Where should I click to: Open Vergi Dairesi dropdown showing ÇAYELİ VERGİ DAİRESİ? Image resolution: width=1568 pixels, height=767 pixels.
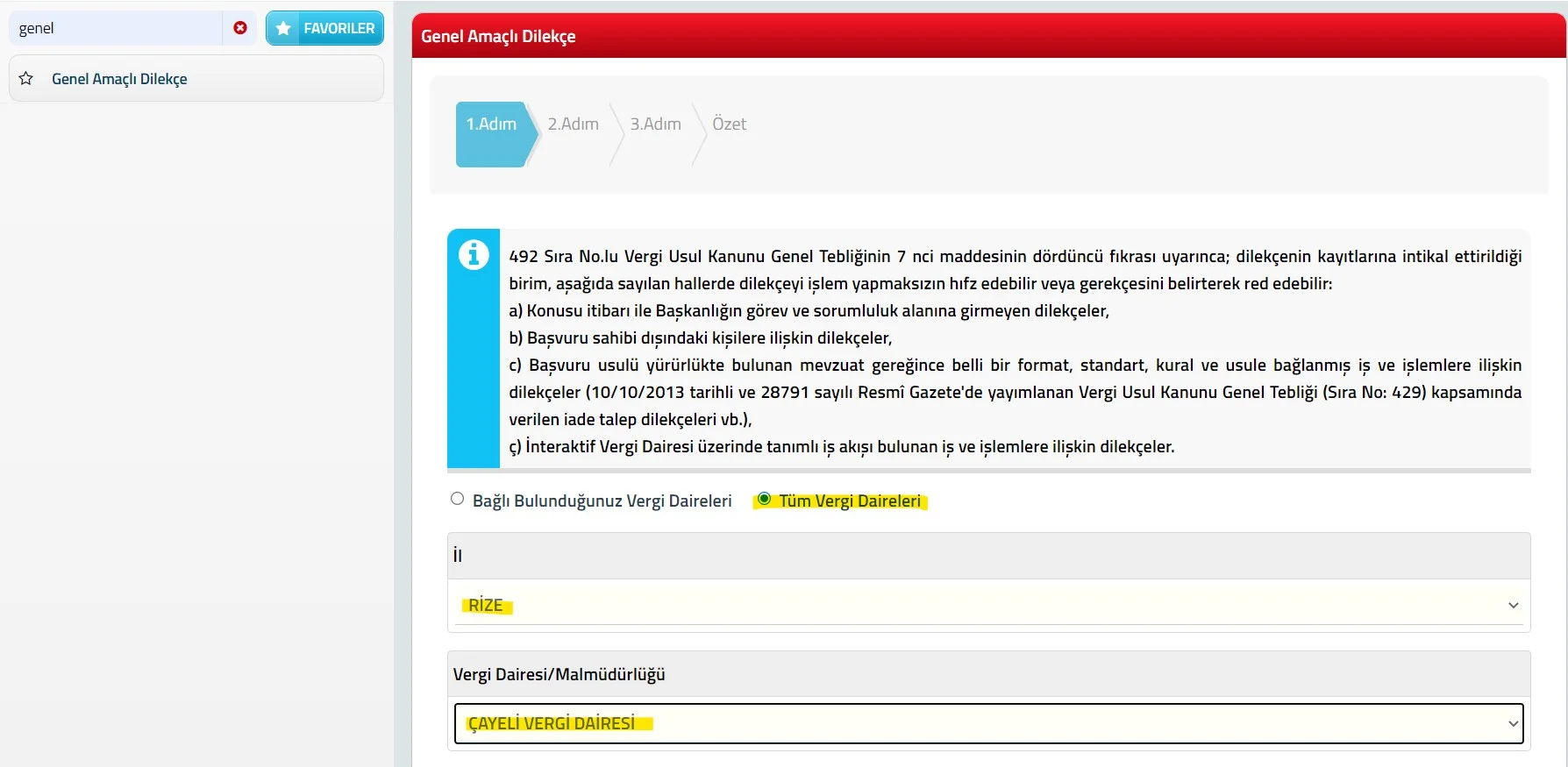coord(989,723)
